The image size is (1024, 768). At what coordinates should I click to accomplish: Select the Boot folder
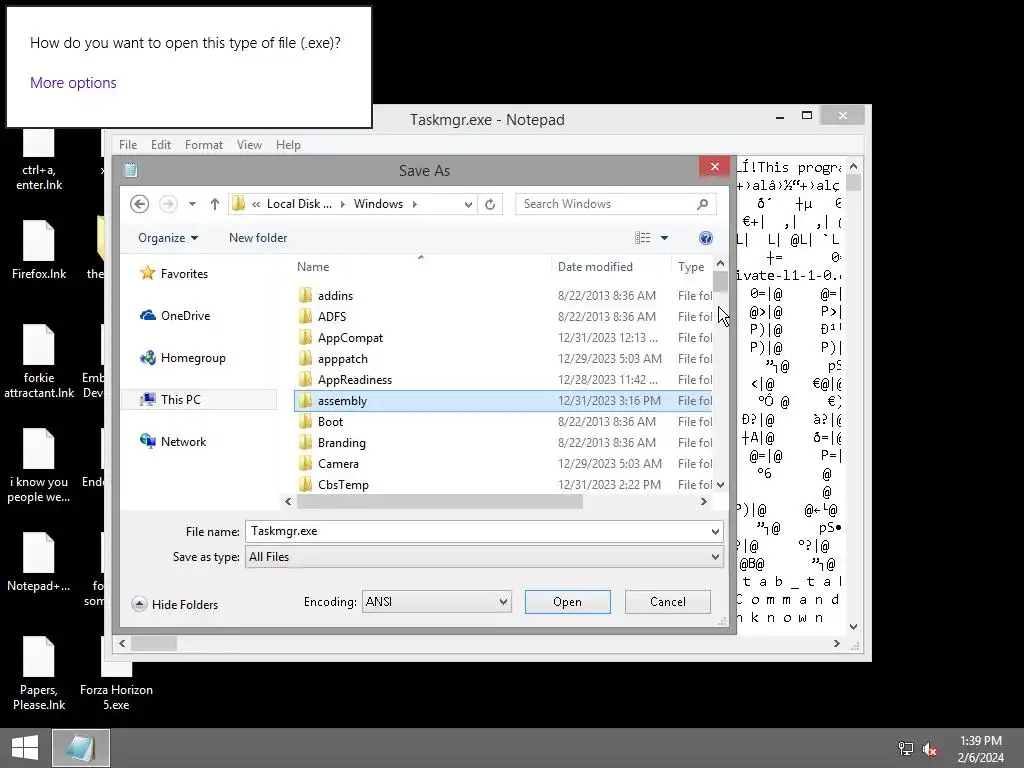[503, 422]
